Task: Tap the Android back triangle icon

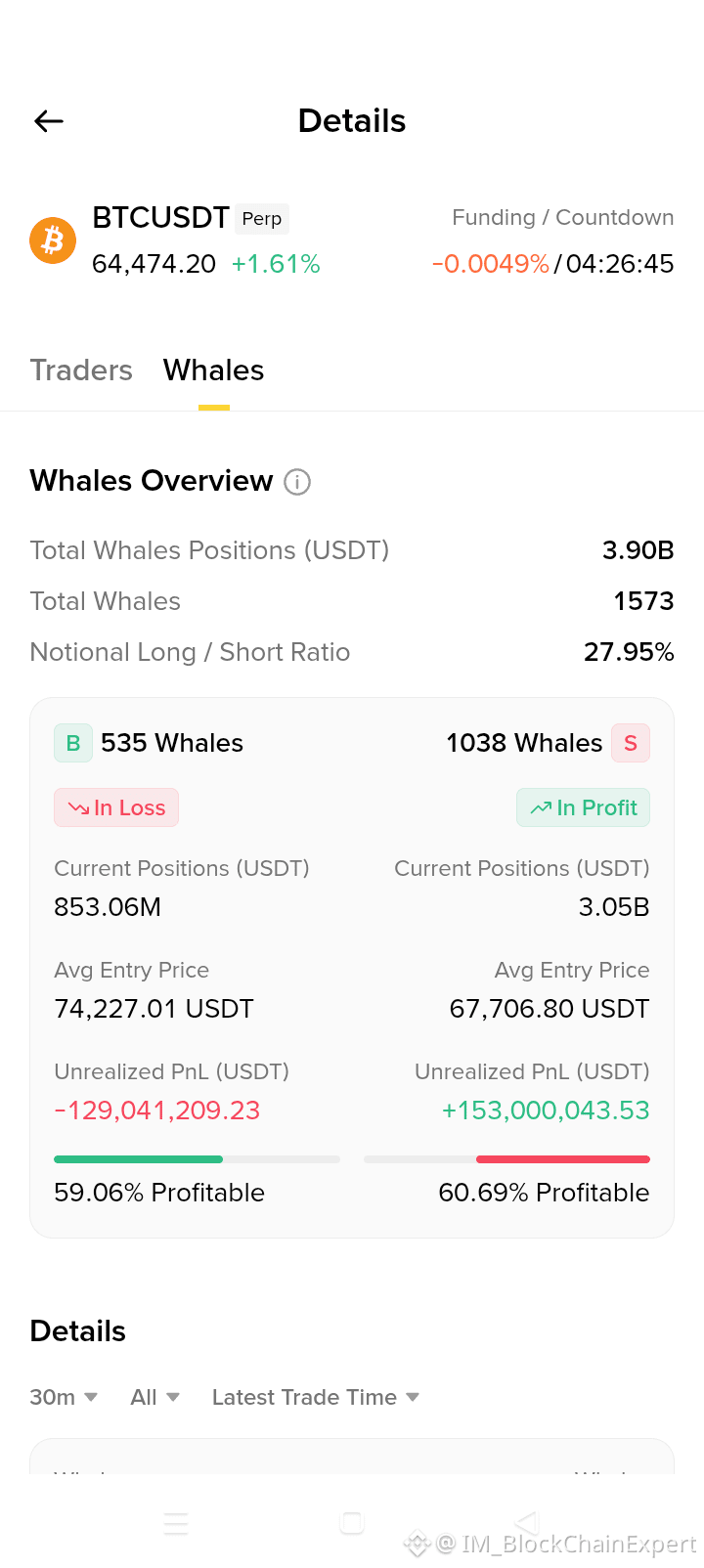Action: tap(527, 1523)
